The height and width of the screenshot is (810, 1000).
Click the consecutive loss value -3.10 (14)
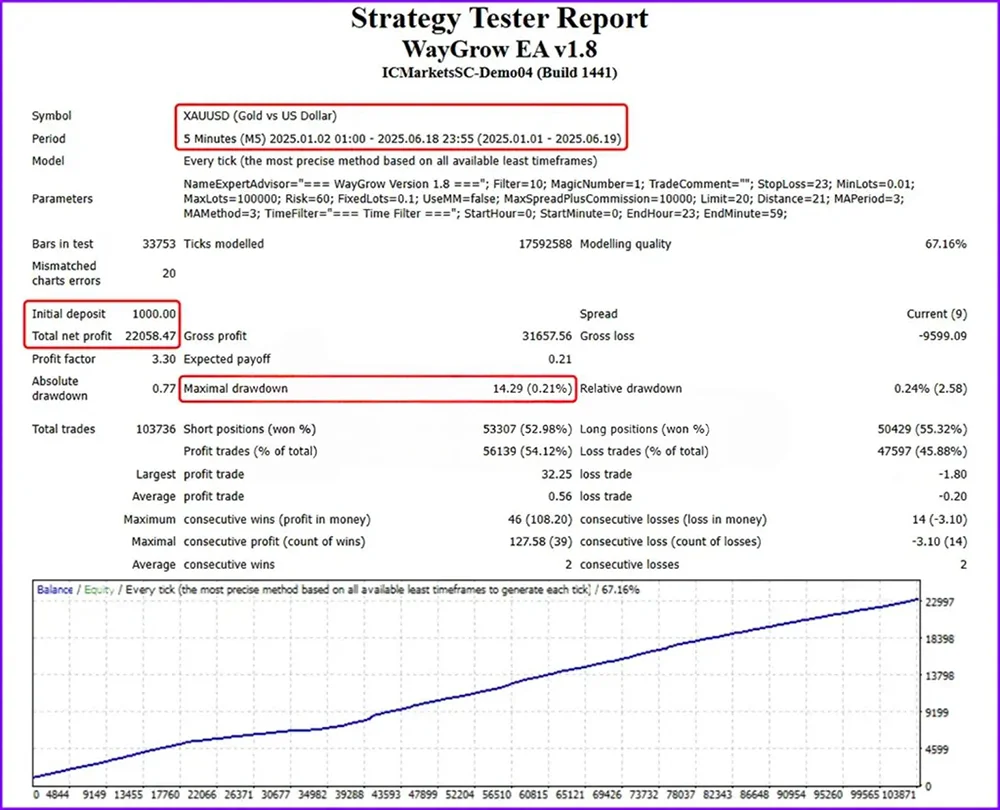click(x=939, y=541)
